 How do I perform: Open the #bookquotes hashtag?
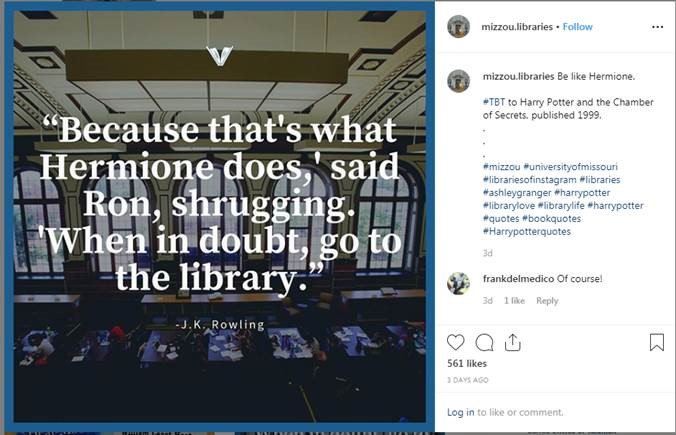(552, 219)
